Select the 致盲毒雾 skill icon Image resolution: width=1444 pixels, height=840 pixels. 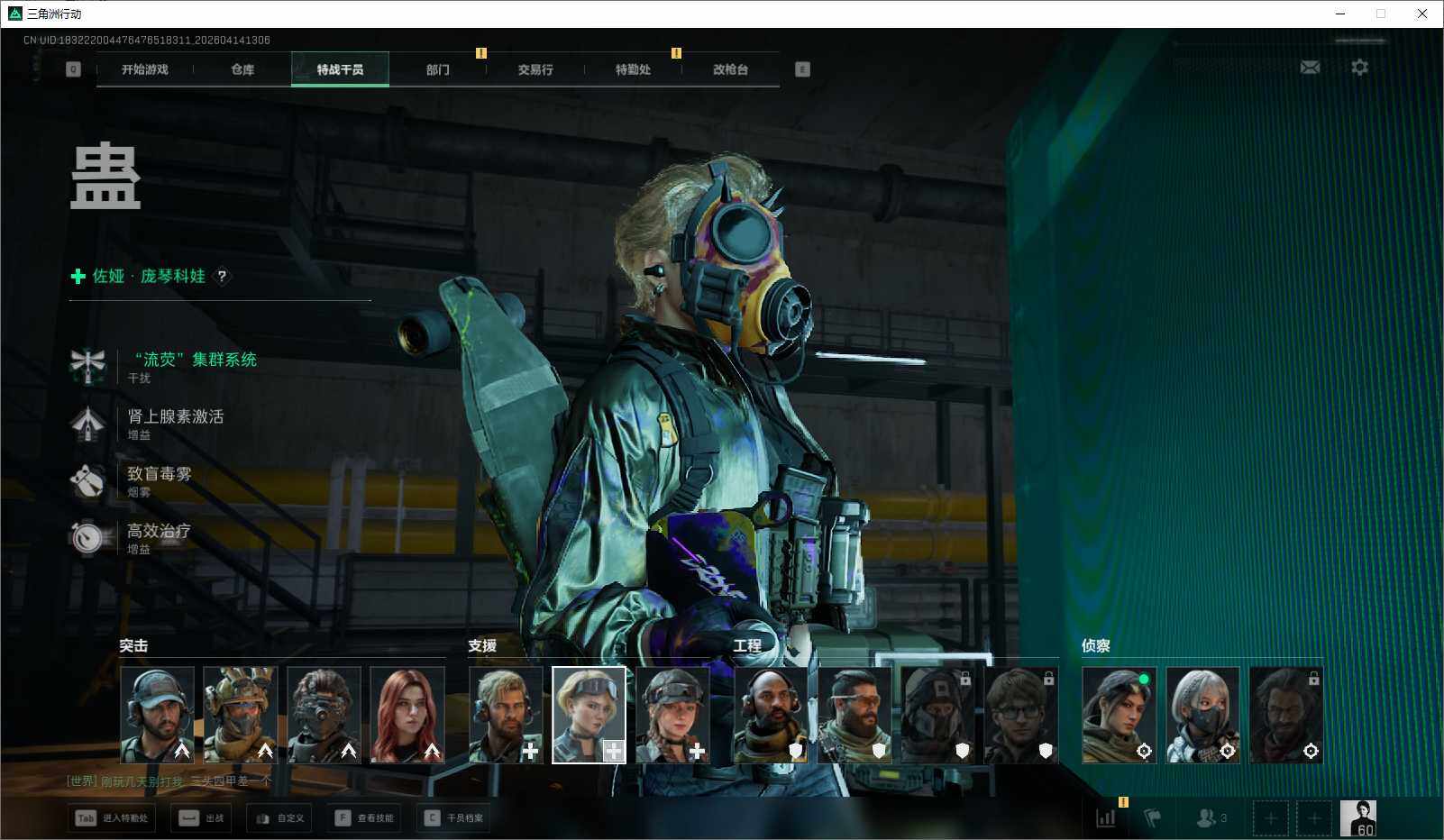pyautogui.click(x=88, y=480)
